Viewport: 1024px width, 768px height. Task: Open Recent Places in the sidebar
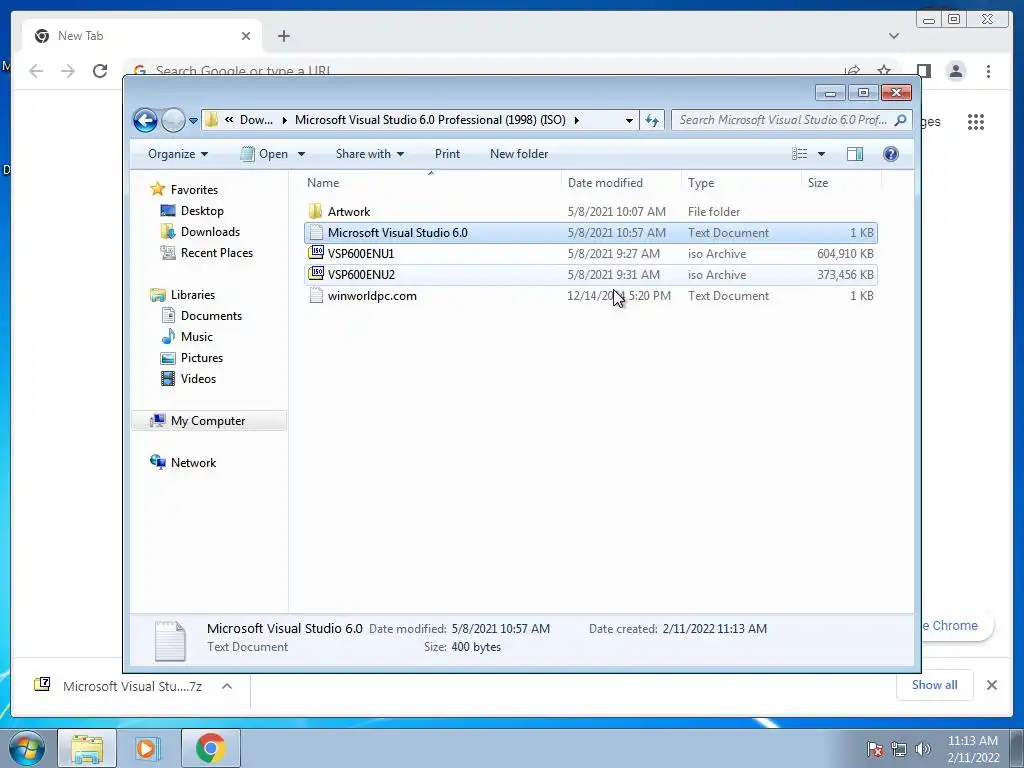pyautogui.click(x=216, y=253)
